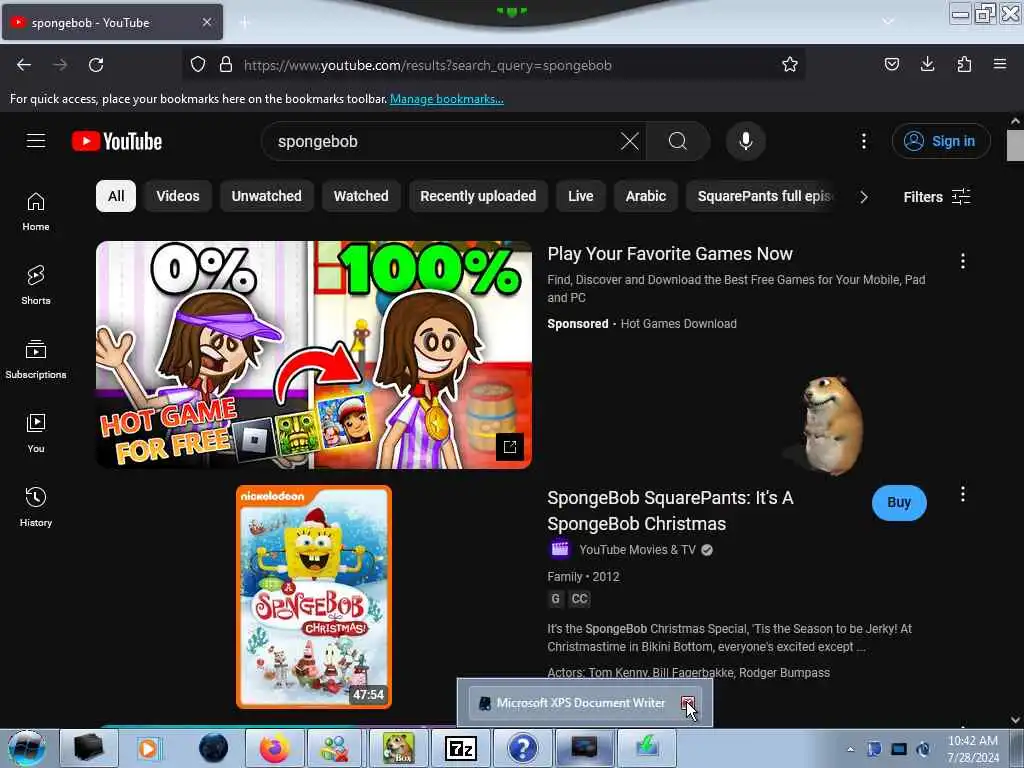Image resolution: width=1024 pixels, height=768 pixels.
Task: Click the browser address bar URL
Action: click(x=428, y=65)
